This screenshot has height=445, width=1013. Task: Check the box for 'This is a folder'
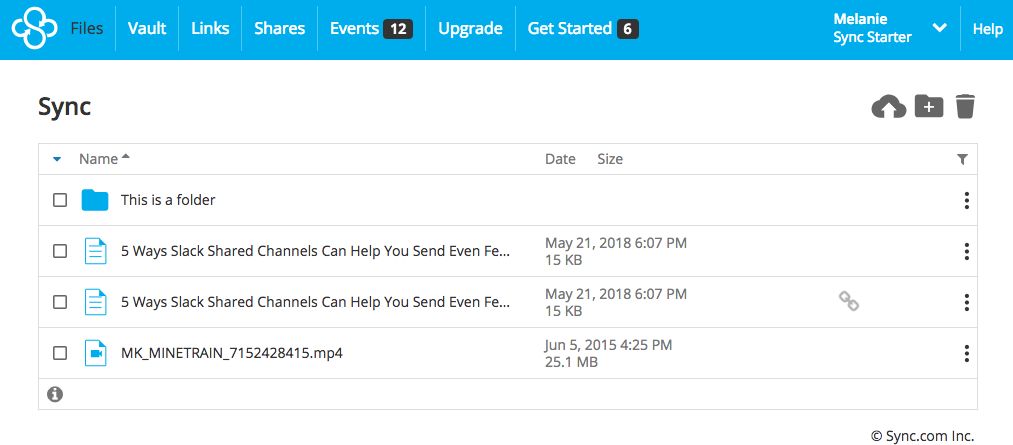click(60, 200)
